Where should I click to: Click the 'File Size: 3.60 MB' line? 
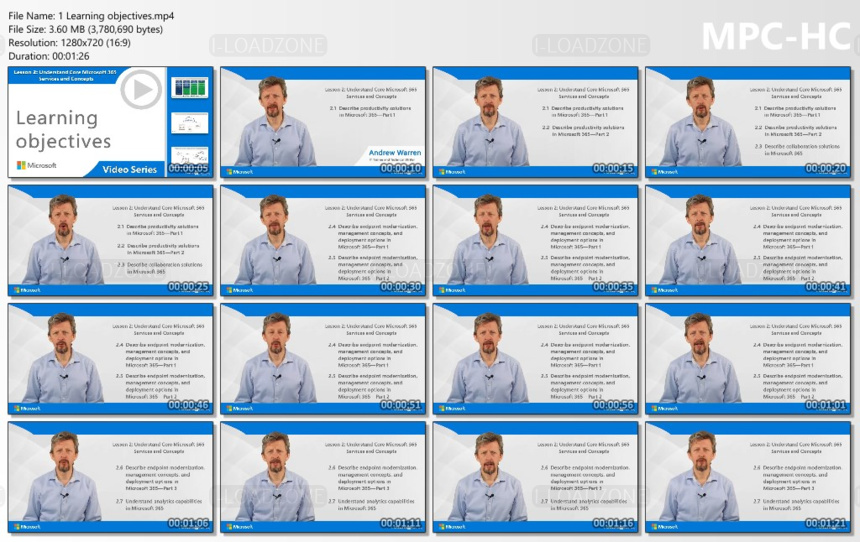pos(86,29)
